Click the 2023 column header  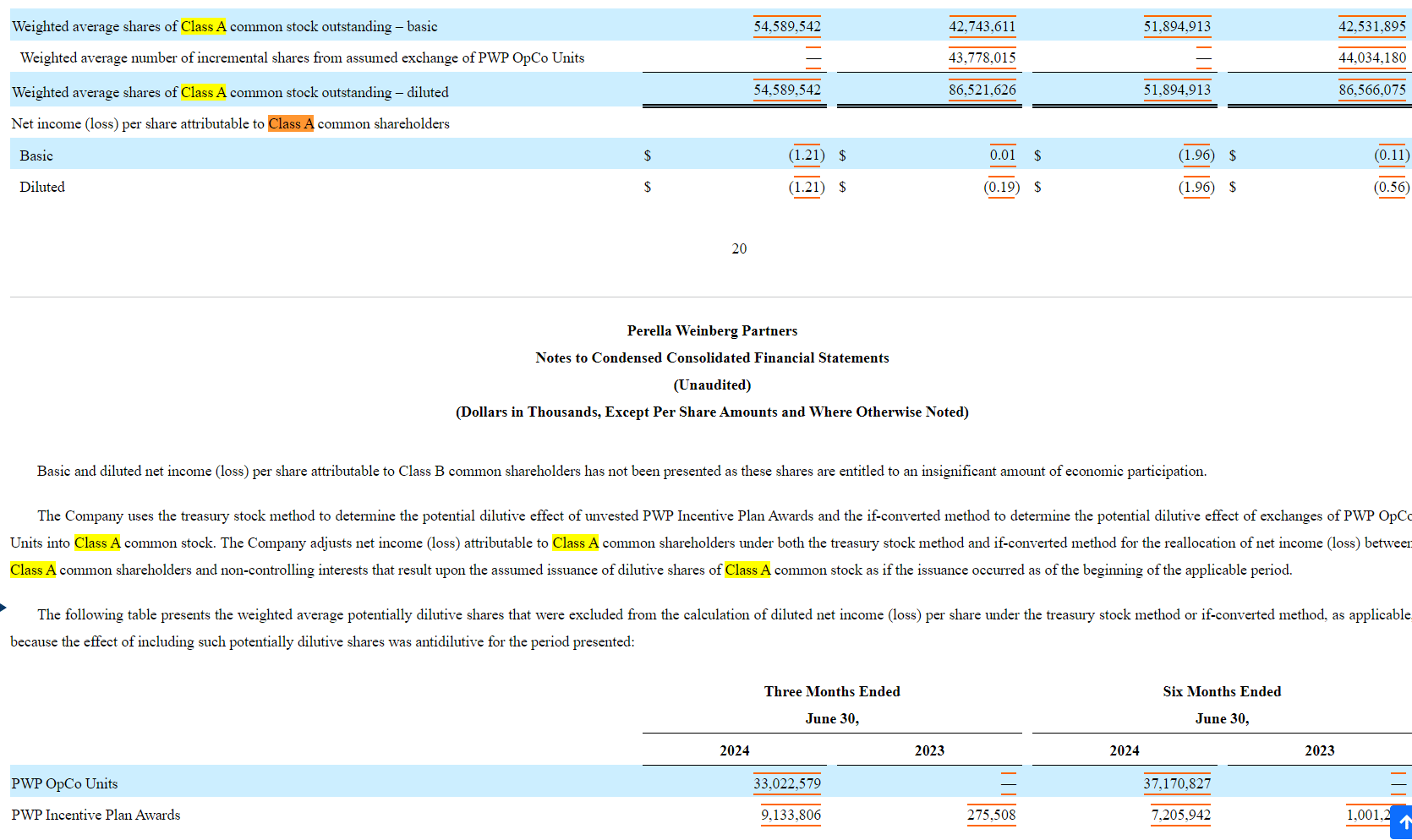pos(930,750)
